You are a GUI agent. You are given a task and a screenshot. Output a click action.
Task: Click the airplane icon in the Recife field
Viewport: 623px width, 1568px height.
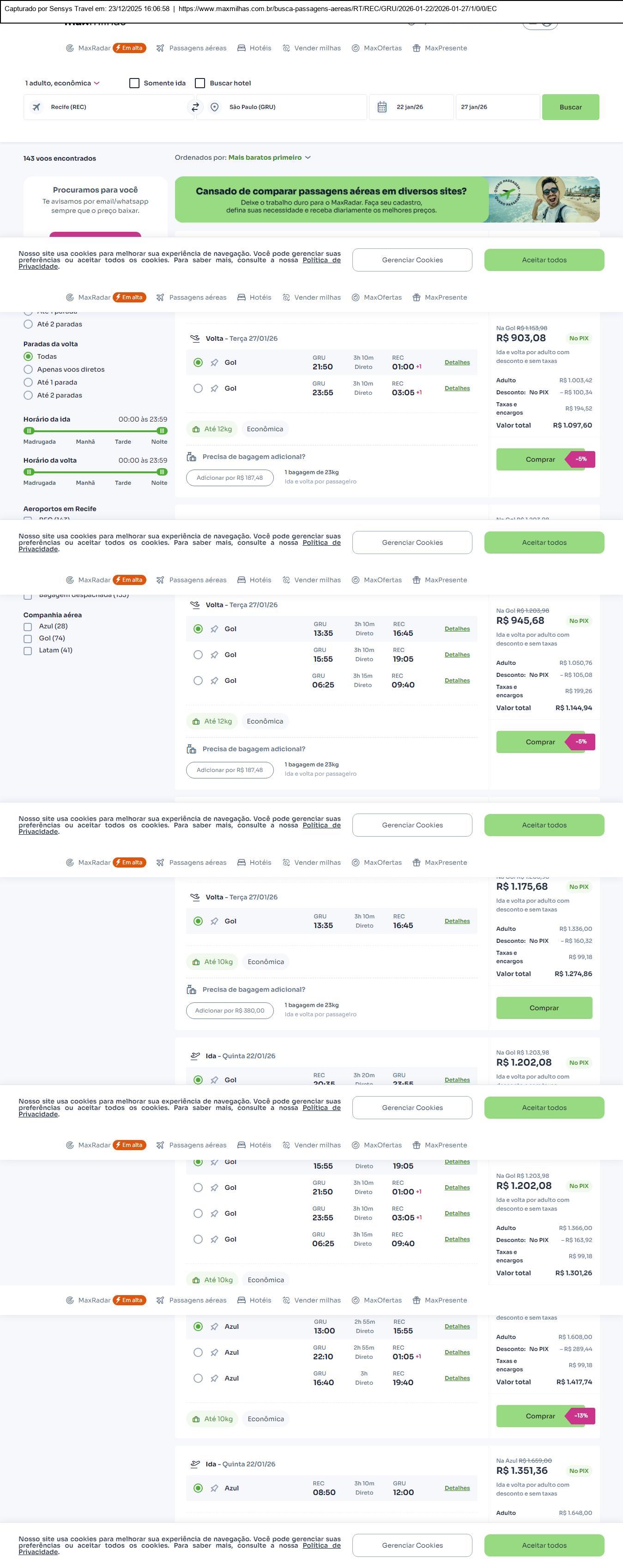tap(36, 107)
